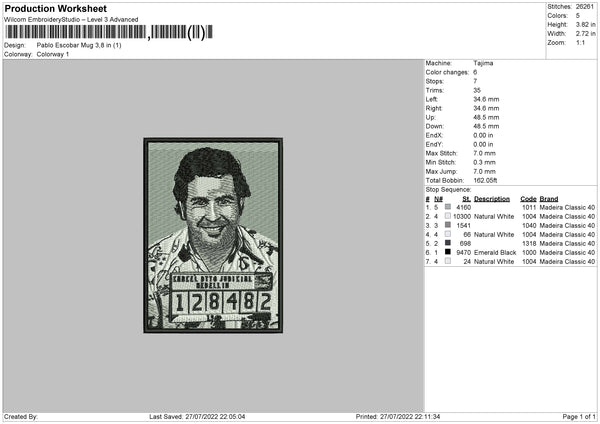Click the Width value '2.72 in'
Viewport: 600px width, 424px height.
pos(585,34)
